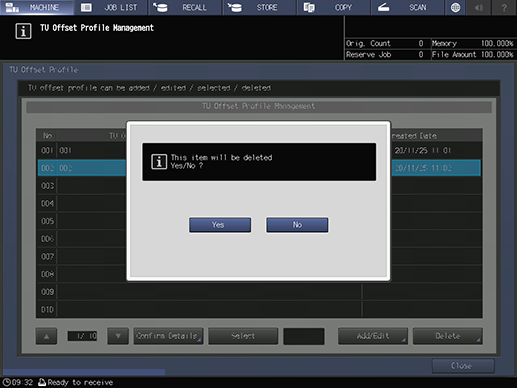517x388 pixels.
Task: Select highlighted profile row 002
Action: tap(259, 168)
